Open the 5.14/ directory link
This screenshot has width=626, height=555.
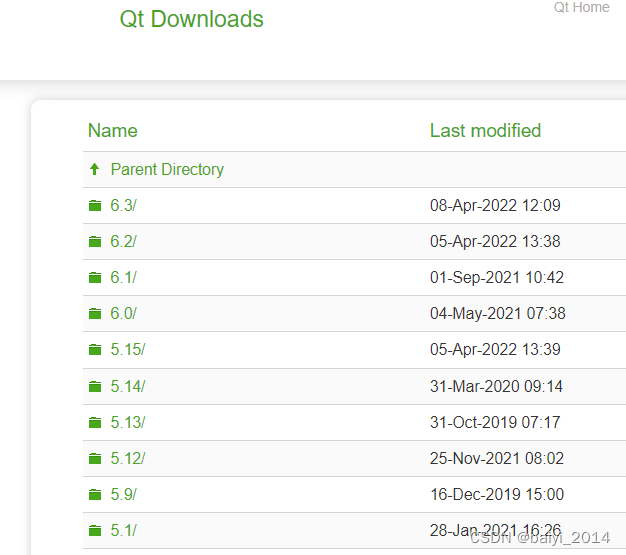(128, 387)
